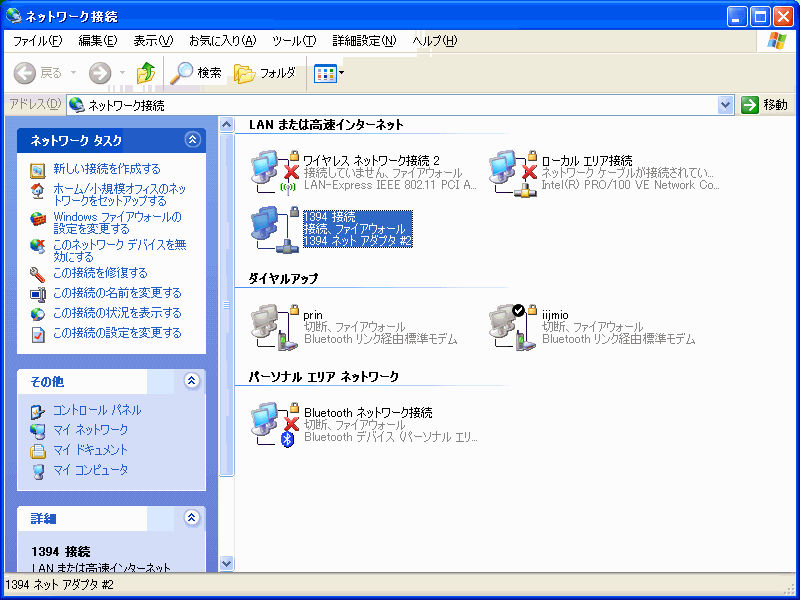Click the connection status task icon
The image size is (800, 600).
[38, 314]
